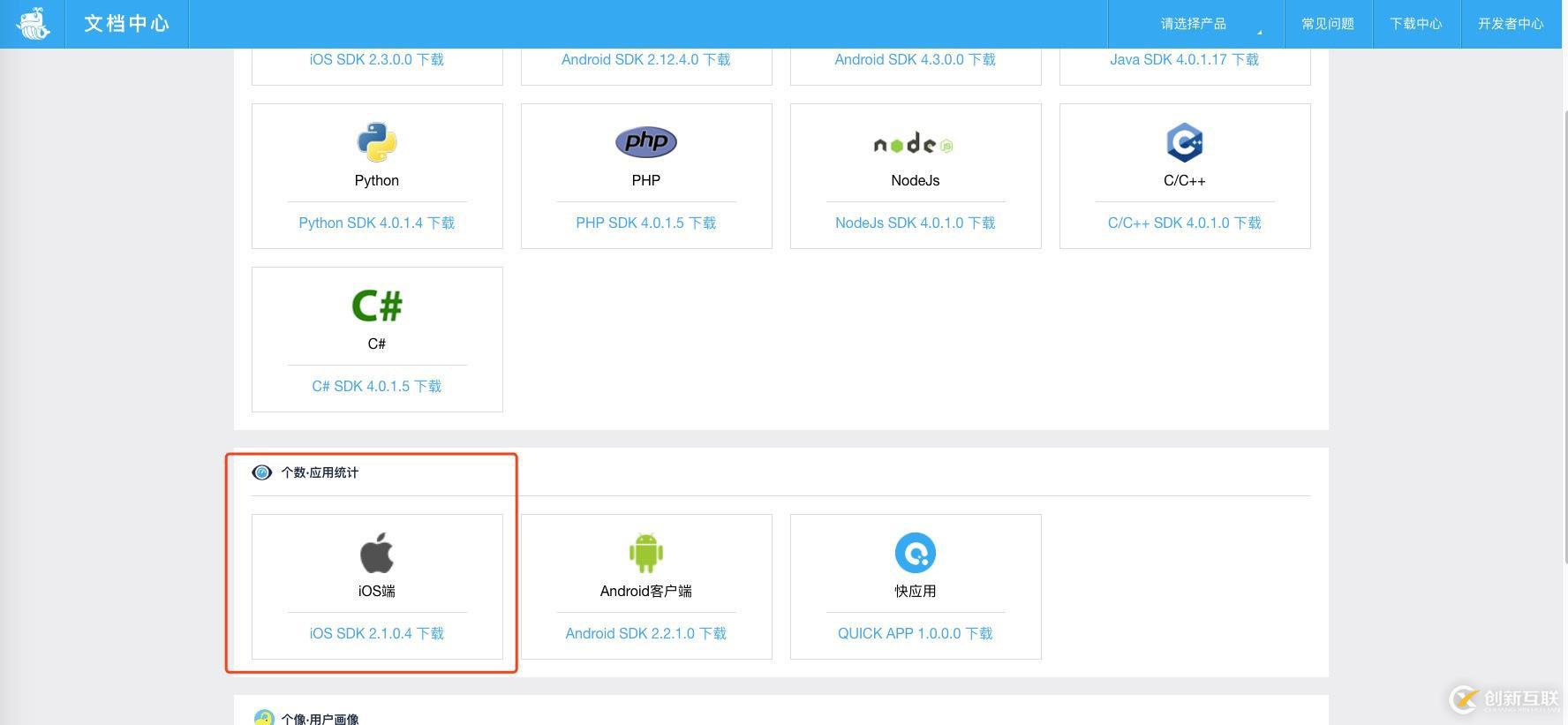The height and width of the screenshot is (725, 1568).
Task: Click the PHP logo icon
Action: [x=646, y=142]
